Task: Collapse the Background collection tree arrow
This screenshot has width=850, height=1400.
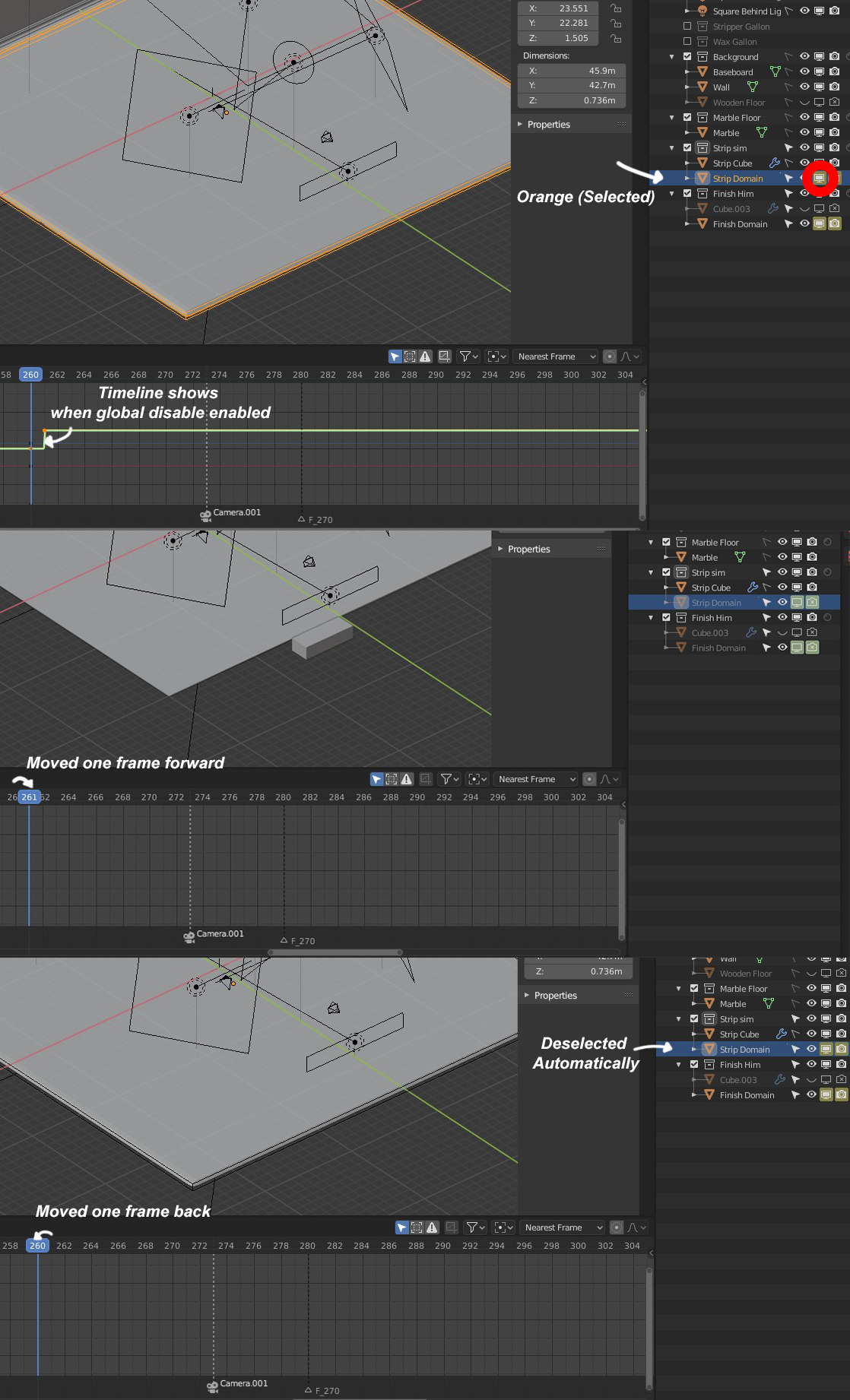Action: pos(672,57)
